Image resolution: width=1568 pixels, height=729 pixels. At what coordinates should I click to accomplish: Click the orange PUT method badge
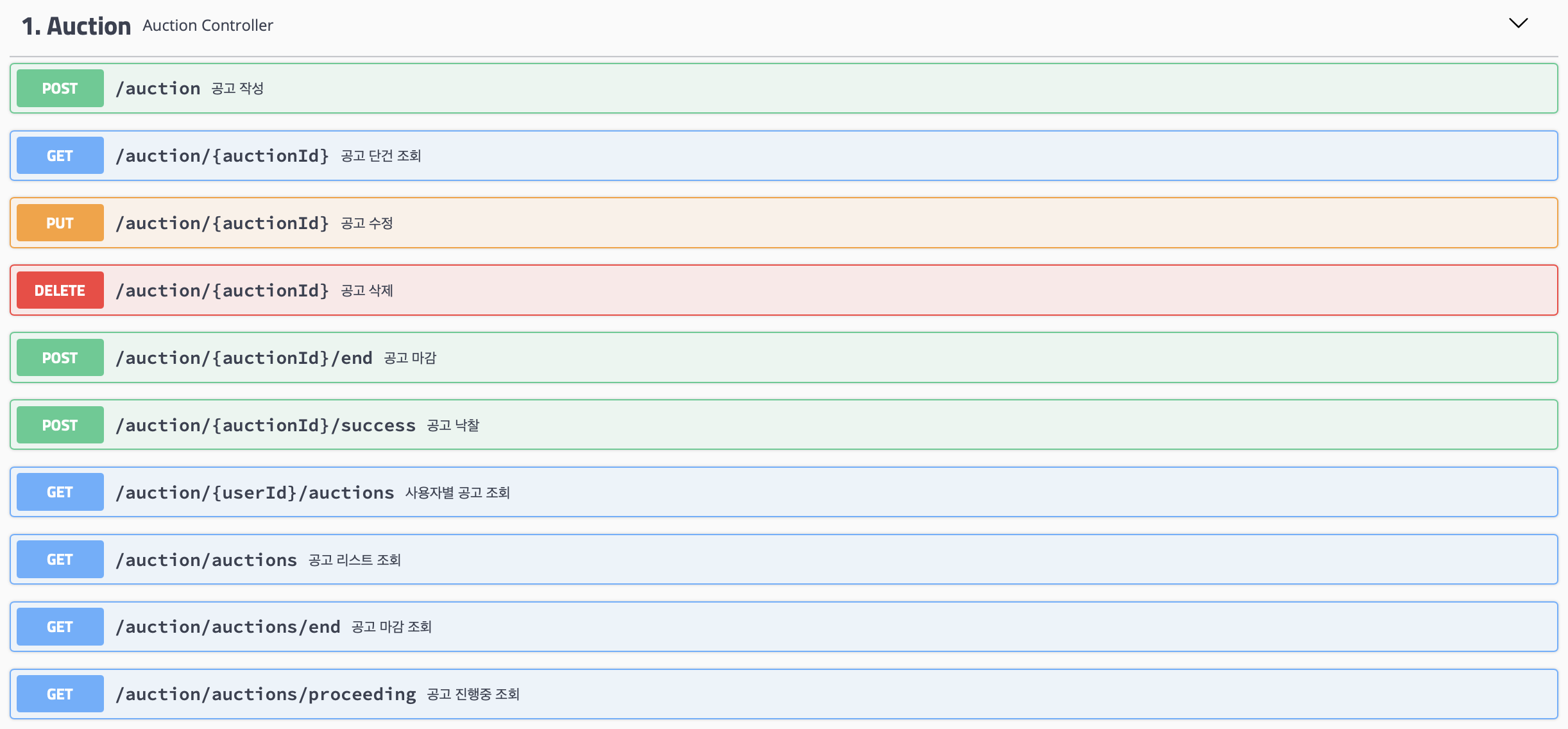tap(60, 223)
